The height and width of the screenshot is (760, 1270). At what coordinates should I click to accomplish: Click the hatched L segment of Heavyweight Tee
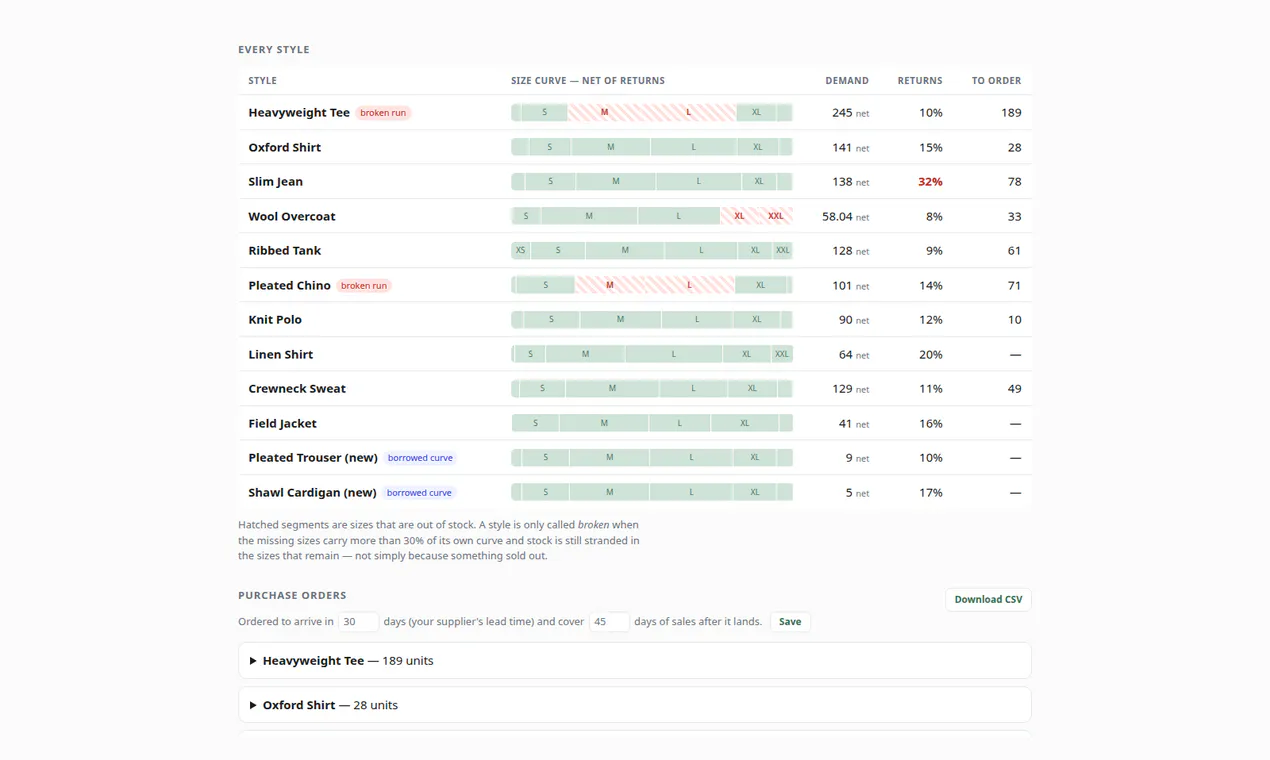click(688, 113)
